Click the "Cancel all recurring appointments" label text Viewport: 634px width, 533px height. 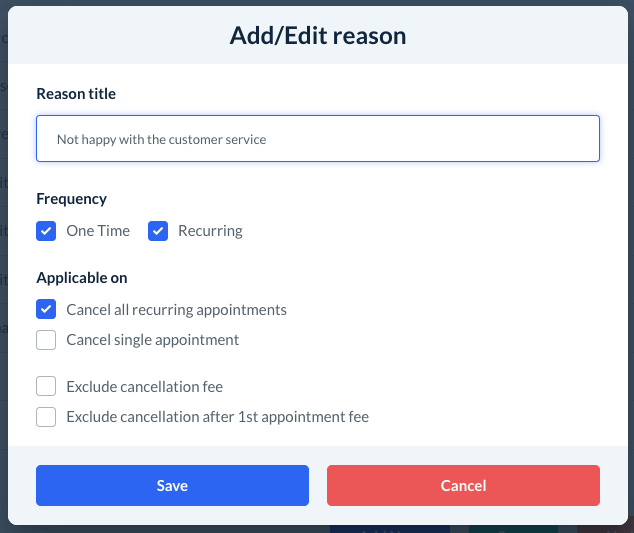pyautogui.click(x=176, y=310)
